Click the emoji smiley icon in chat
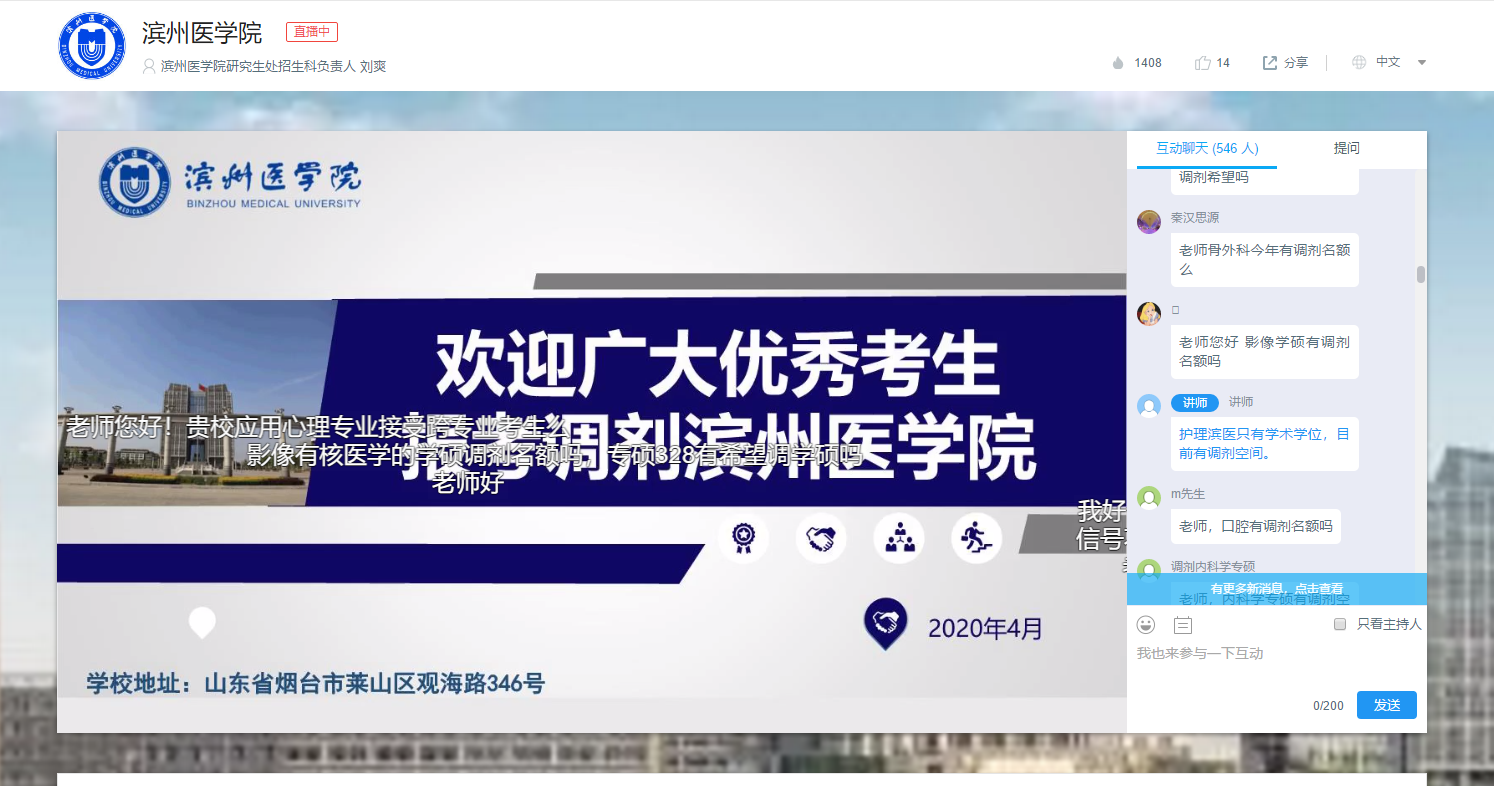This screenshot has width=1494, height=786. coord(1146,625)
